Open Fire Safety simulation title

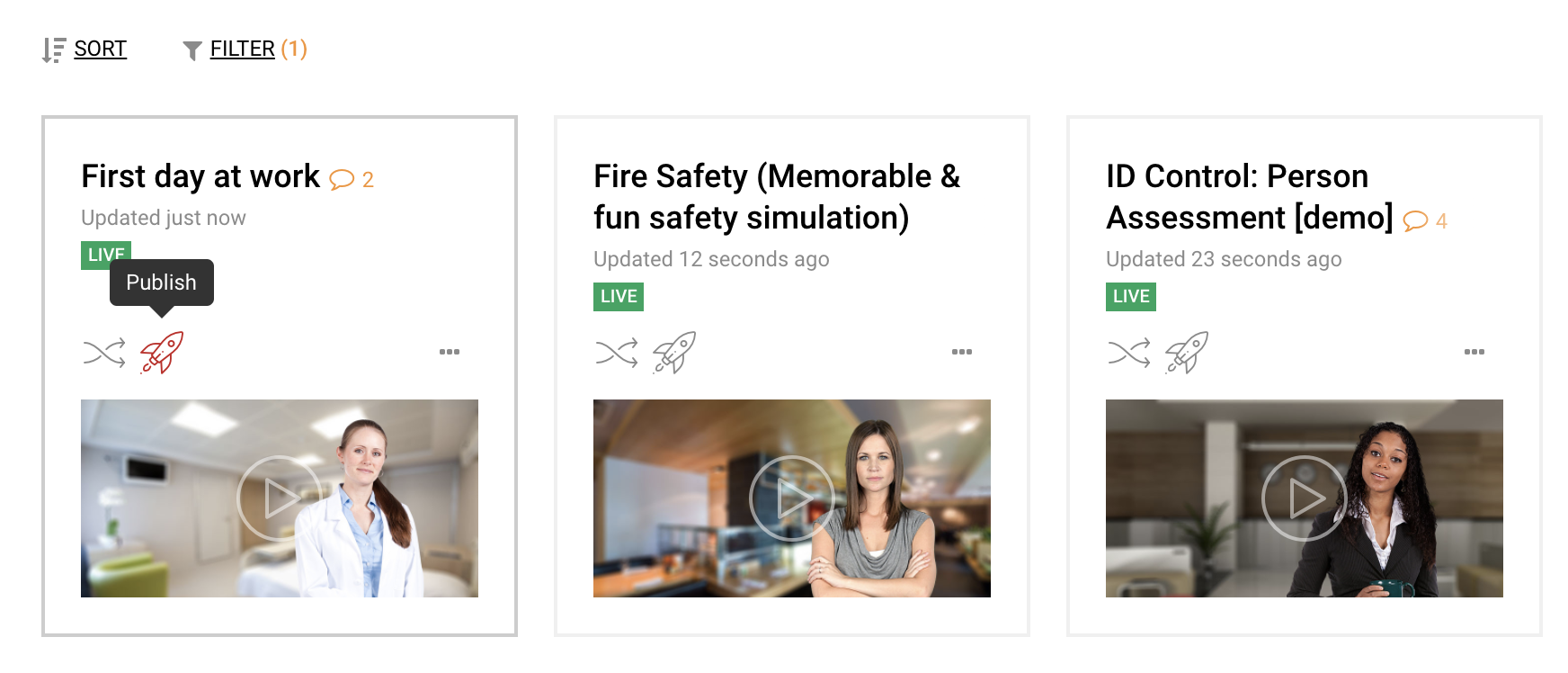point(777,197)
